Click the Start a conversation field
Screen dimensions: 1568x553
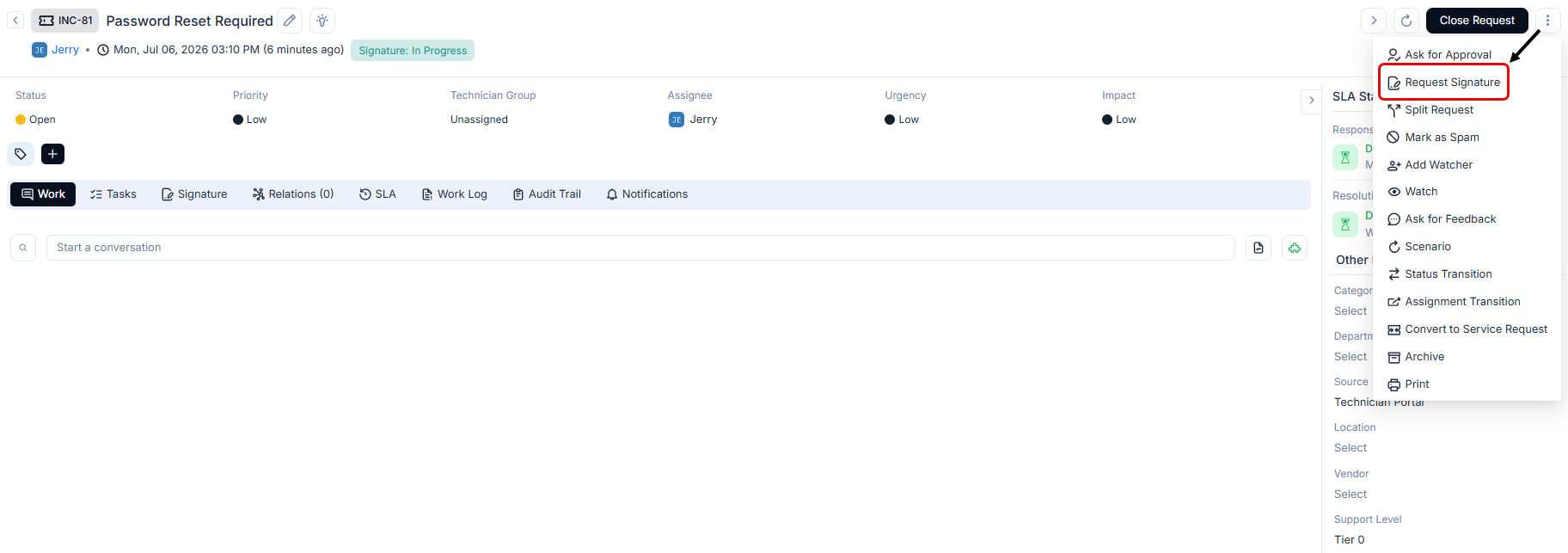coord(640,248)
